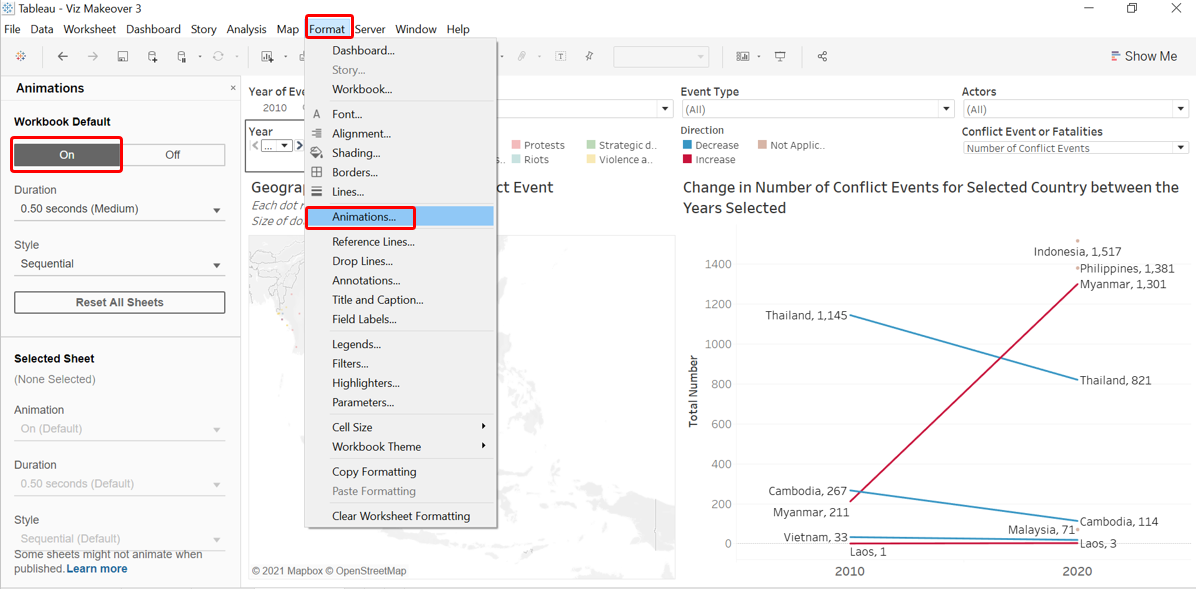Open the workbook Style Sequential dropdown
This screenshot has height=589, width=1196.
tap(119, 264)
